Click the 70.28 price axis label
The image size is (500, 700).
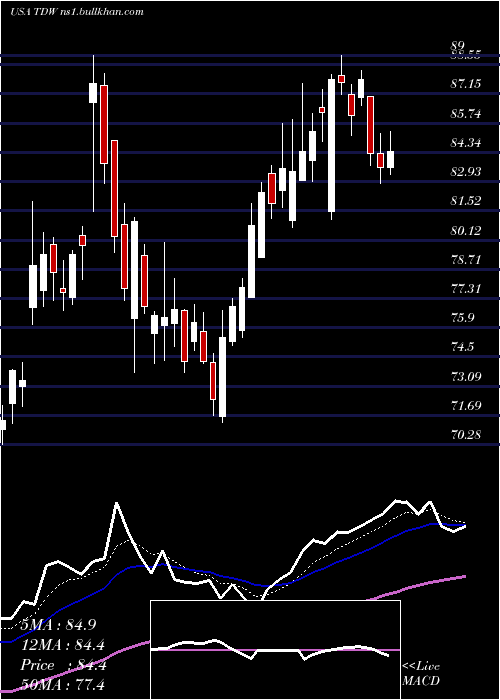[x=466, y=434]
